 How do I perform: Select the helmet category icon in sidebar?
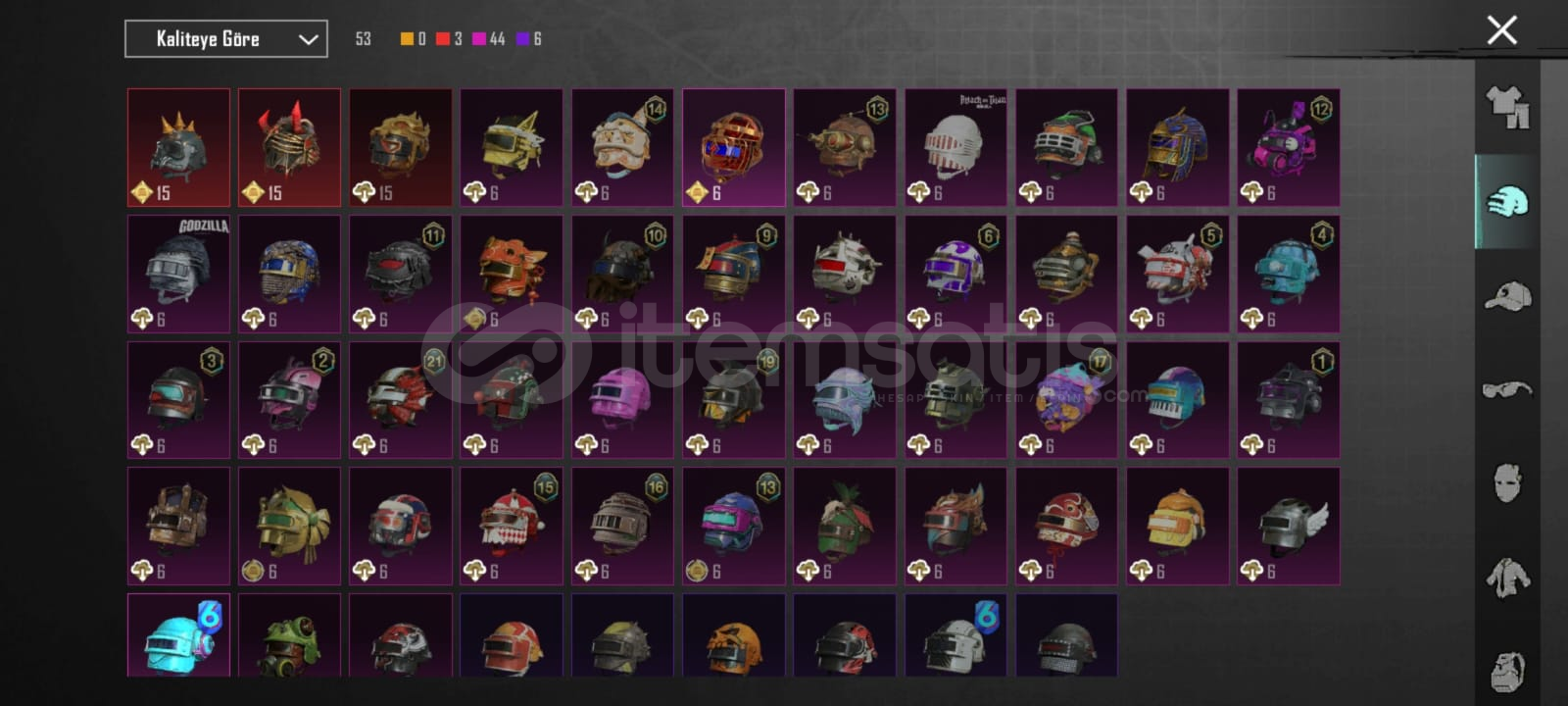(x=1507, y=201)
